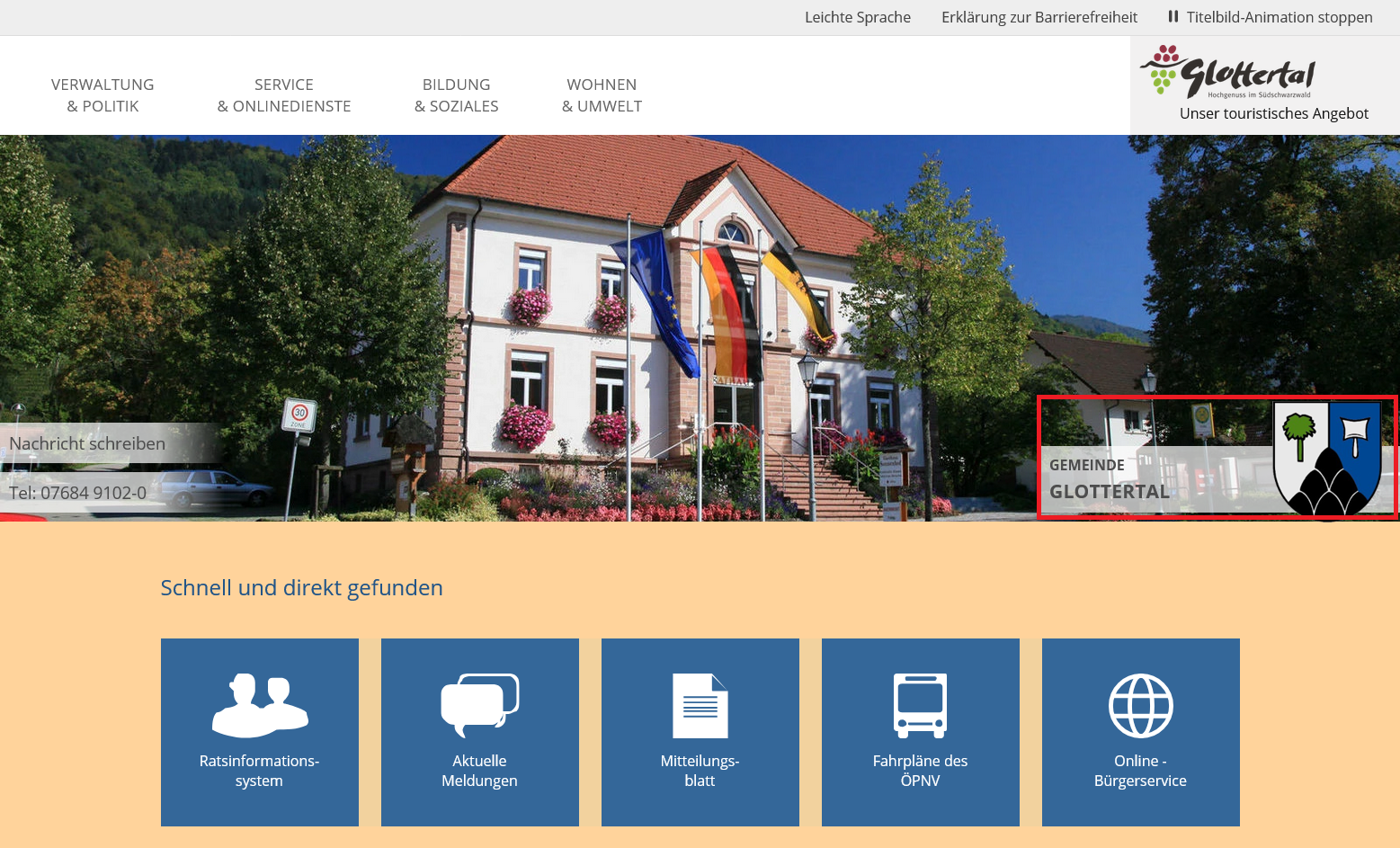The image size is (1400, 848).
Task: Stop the title image animation
Action: (1278, 17)
